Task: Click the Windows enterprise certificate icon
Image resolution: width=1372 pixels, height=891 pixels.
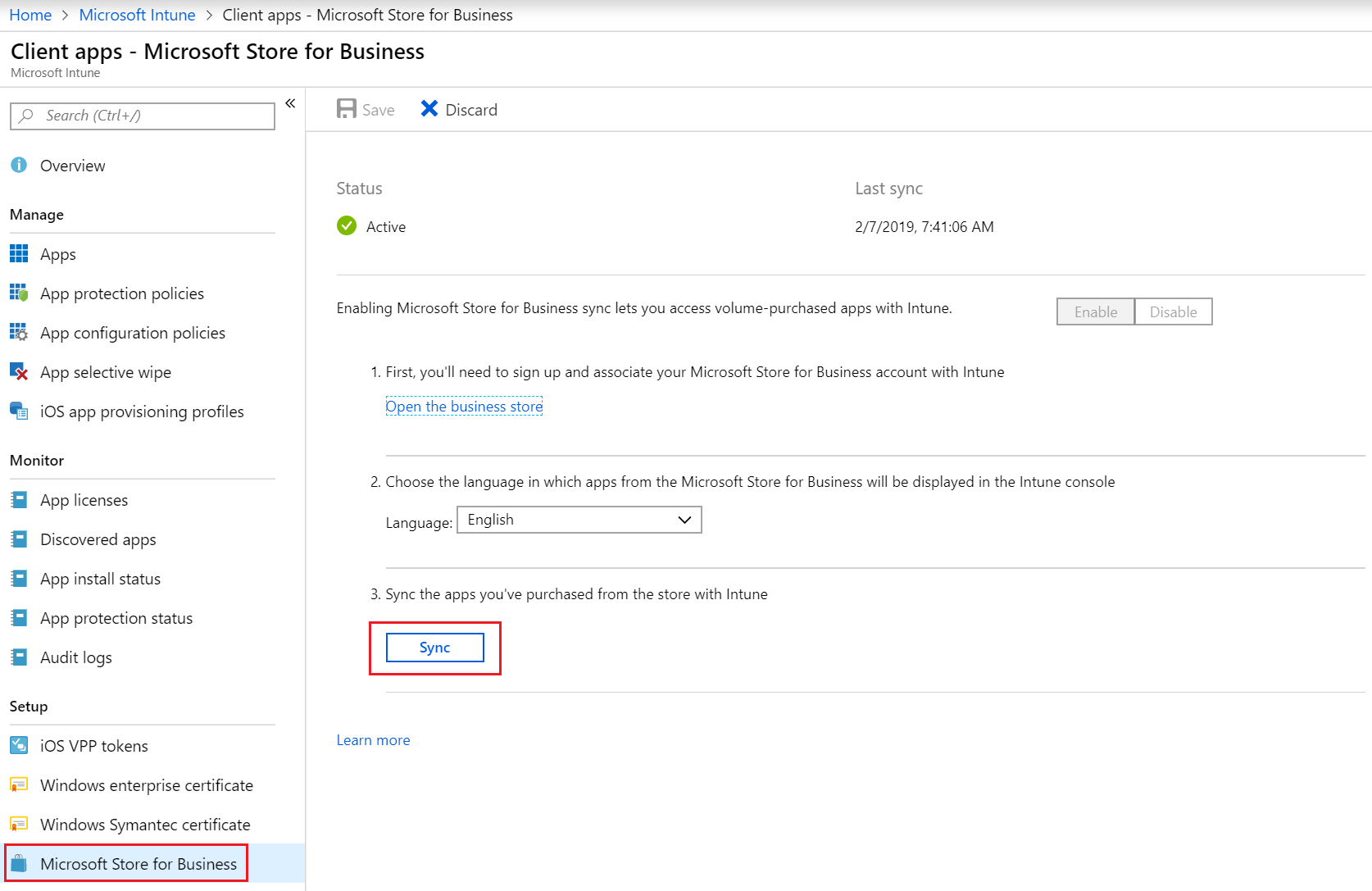Action: (19, 785)
